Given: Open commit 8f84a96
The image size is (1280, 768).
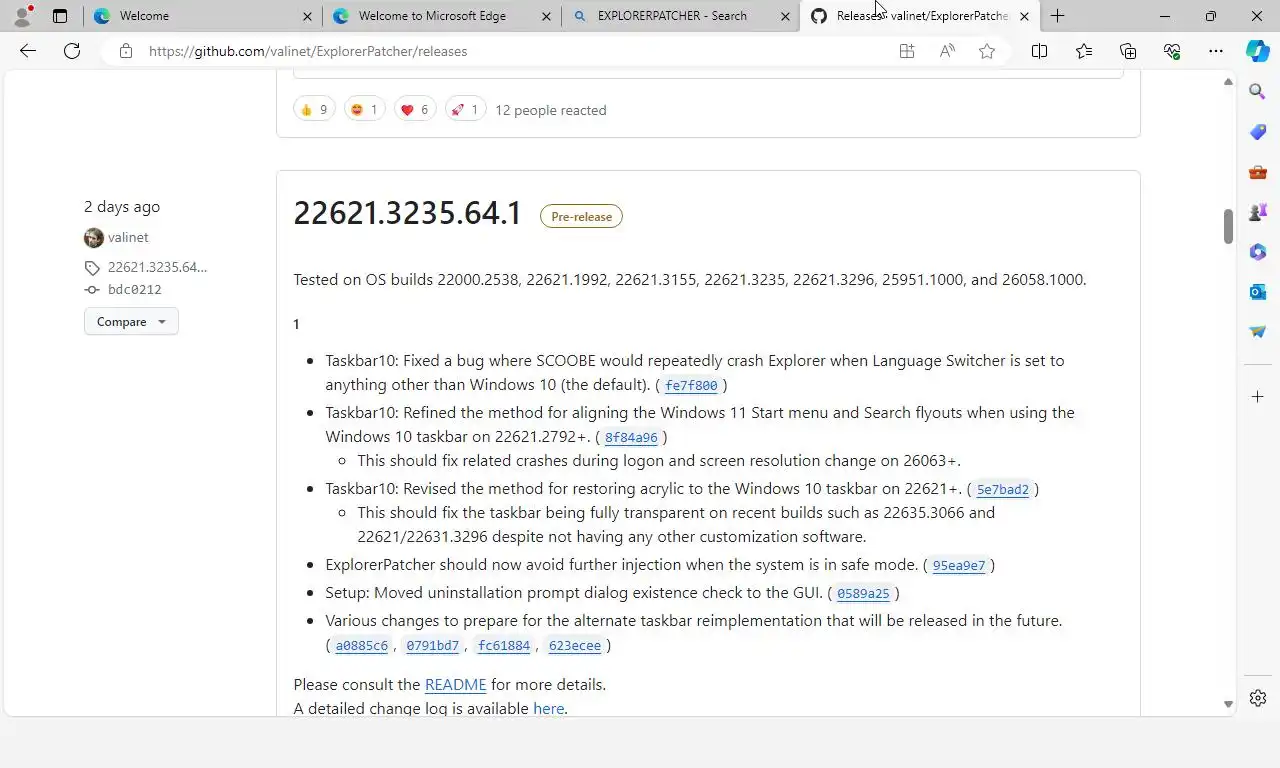Looking at the screenshot, I should coord(631,437).
